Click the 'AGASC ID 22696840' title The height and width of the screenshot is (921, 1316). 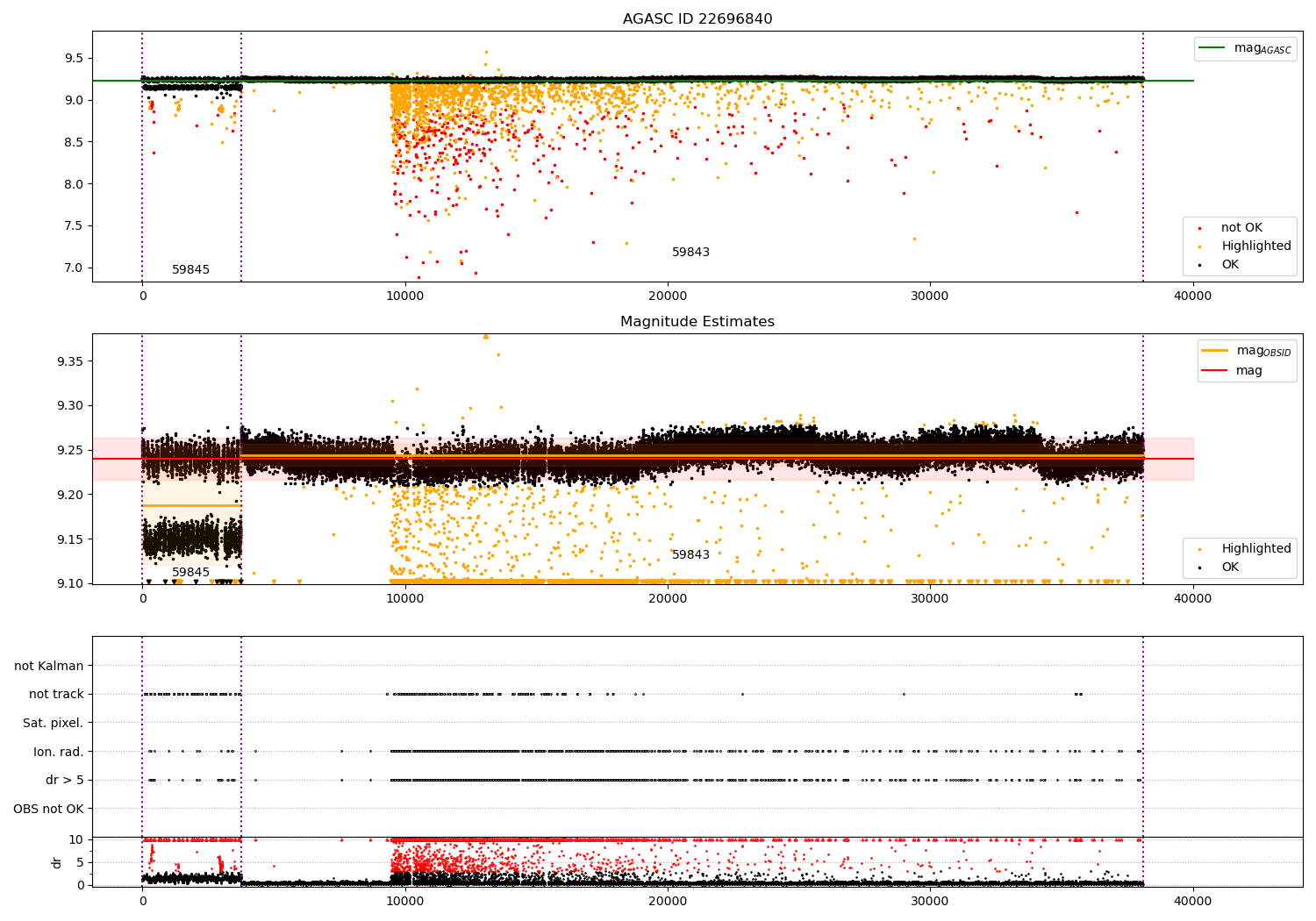(x=697, y=19)
